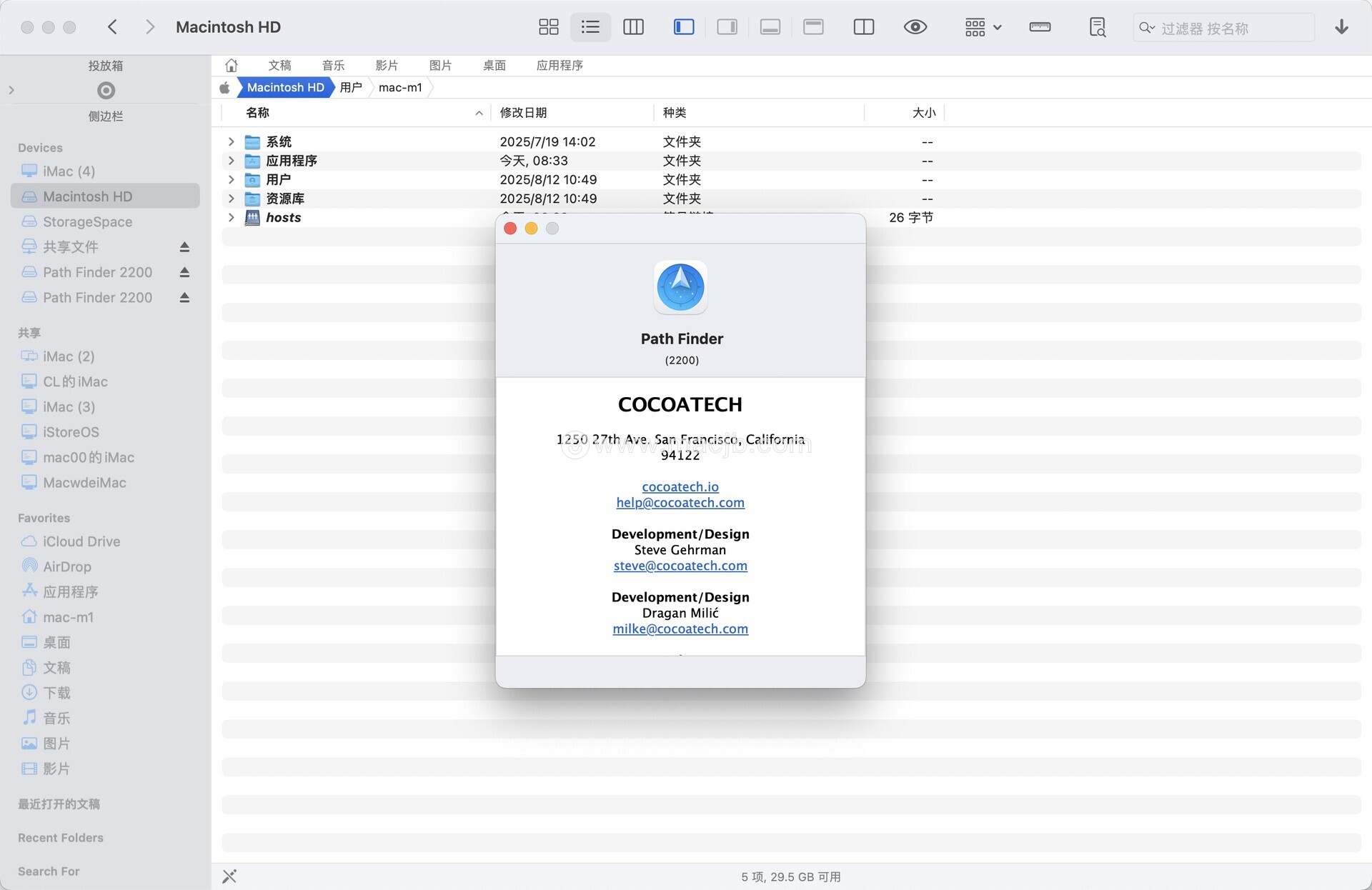1372x890 pixels.
Task: Select Macintosh HD in the path bar
Action: point(285,87)
